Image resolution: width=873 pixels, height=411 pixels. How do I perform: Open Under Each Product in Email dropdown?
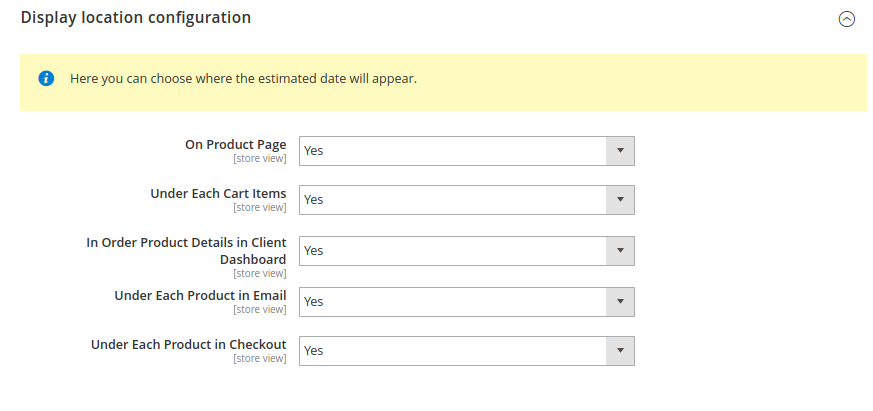[x=467, y=302]
